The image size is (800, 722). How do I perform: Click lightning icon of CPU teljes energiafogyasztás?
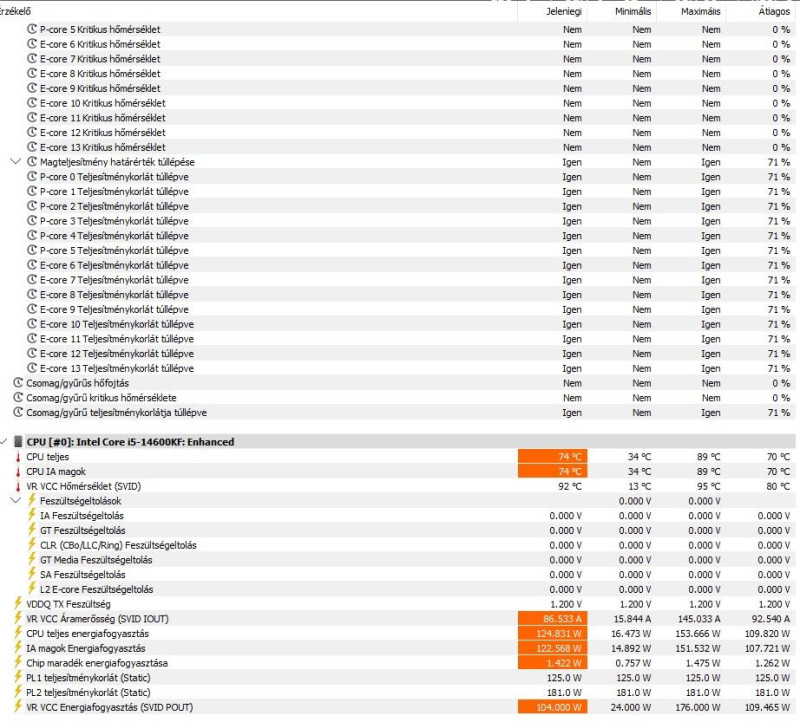click(x=18, y=633)
